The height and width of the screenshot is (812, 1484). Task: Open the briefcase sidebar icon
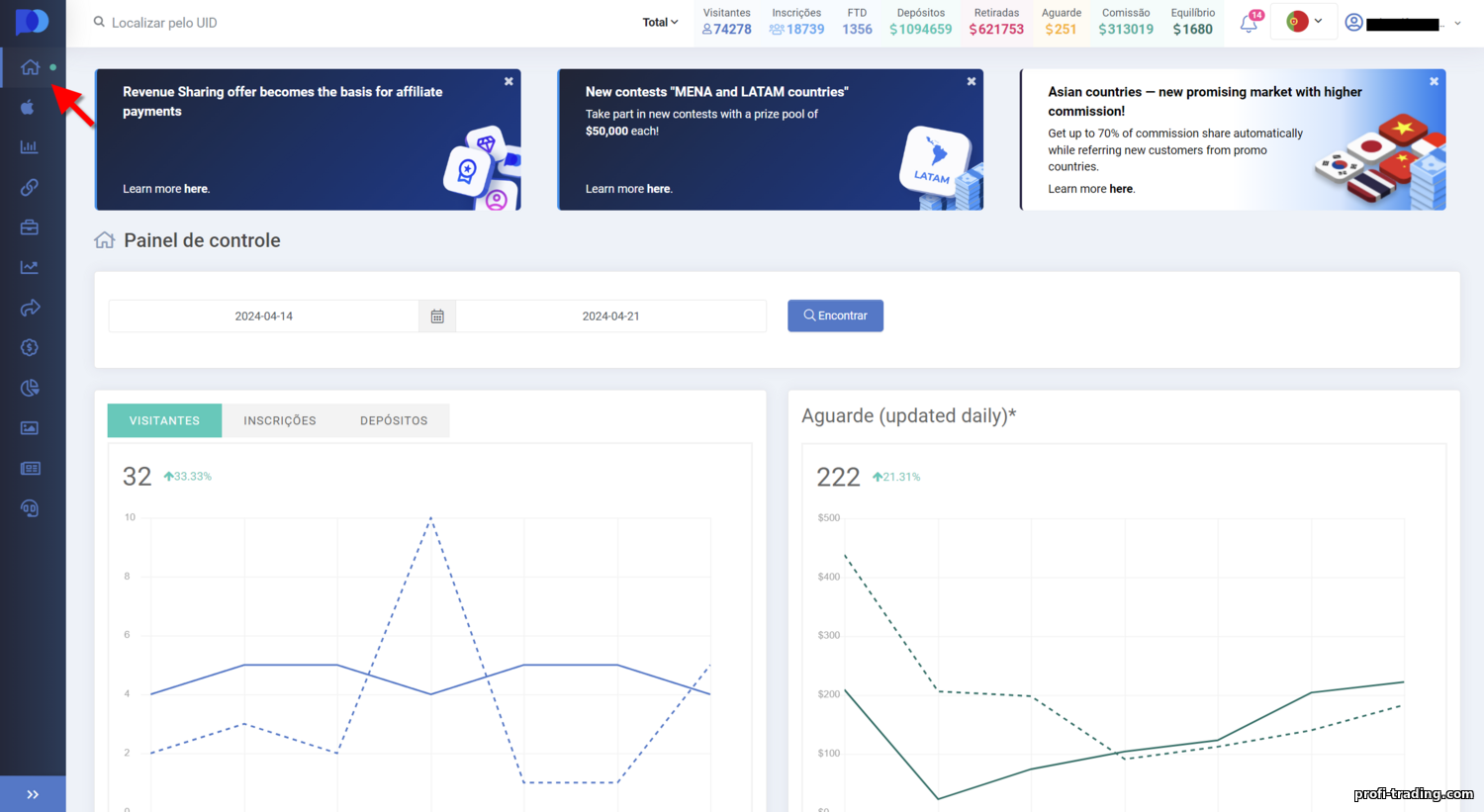click(x=30, y=227)
